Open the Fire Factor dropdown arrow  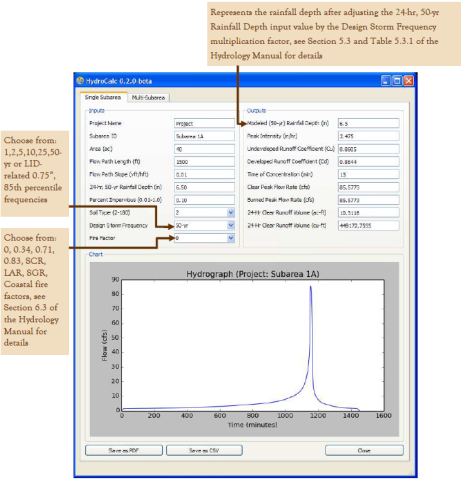click(231, 238)
